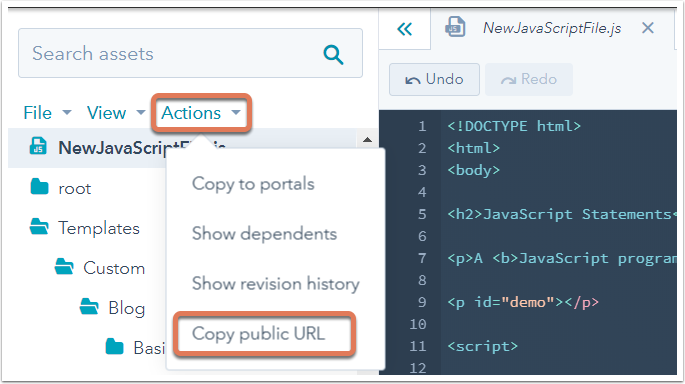This screenshot has height=384, width=685.
Task: Click the Undo button
Action: coord(434,80)
